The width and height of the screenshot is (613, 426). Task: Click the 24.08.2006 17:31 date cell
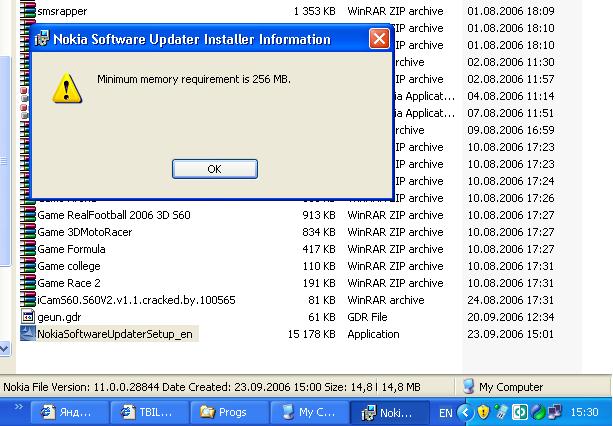click(x=510, y=300)
